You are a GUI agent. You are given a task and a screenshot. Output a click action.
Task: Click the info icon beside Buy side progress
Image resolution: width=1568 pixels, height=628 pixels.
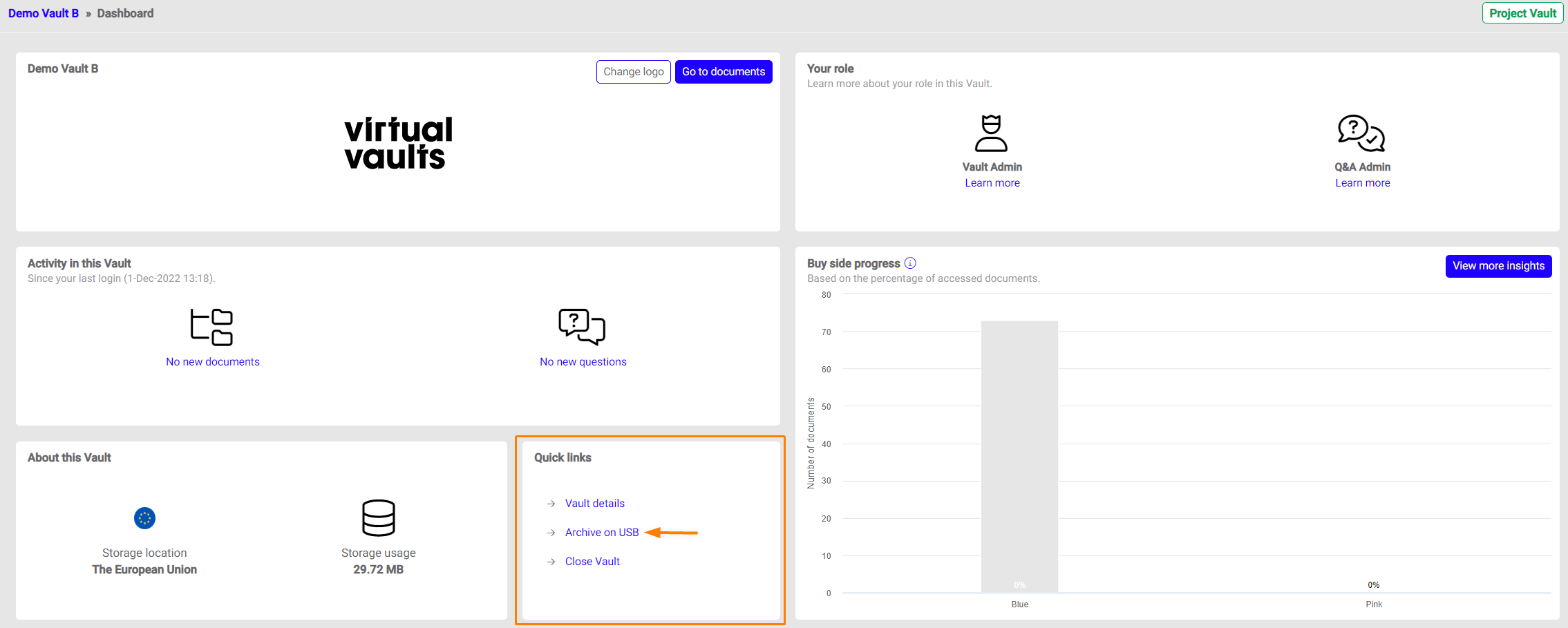pos(910,263)
